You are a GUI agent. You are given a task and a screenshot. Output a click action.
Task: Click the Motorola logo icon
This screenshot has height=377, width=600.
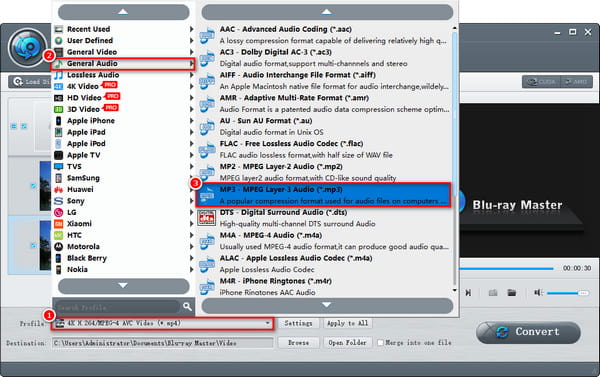click(59, 247)
